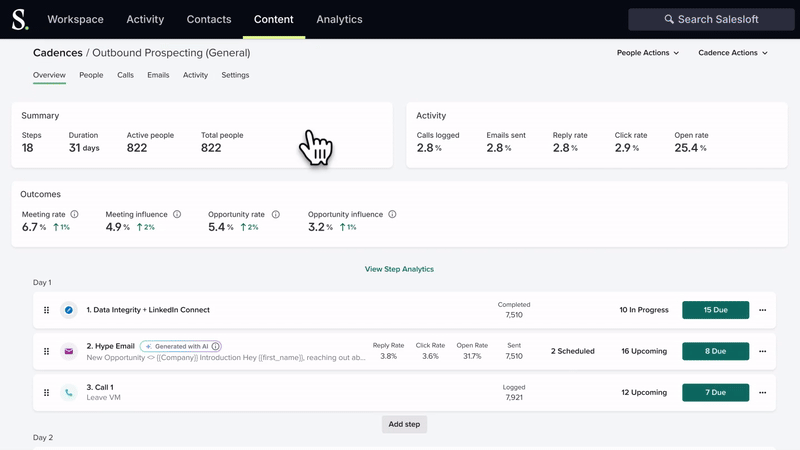Click the 2 Scheduled text
This screenshot has width=800, height=450.
click(x=572, y=351)
